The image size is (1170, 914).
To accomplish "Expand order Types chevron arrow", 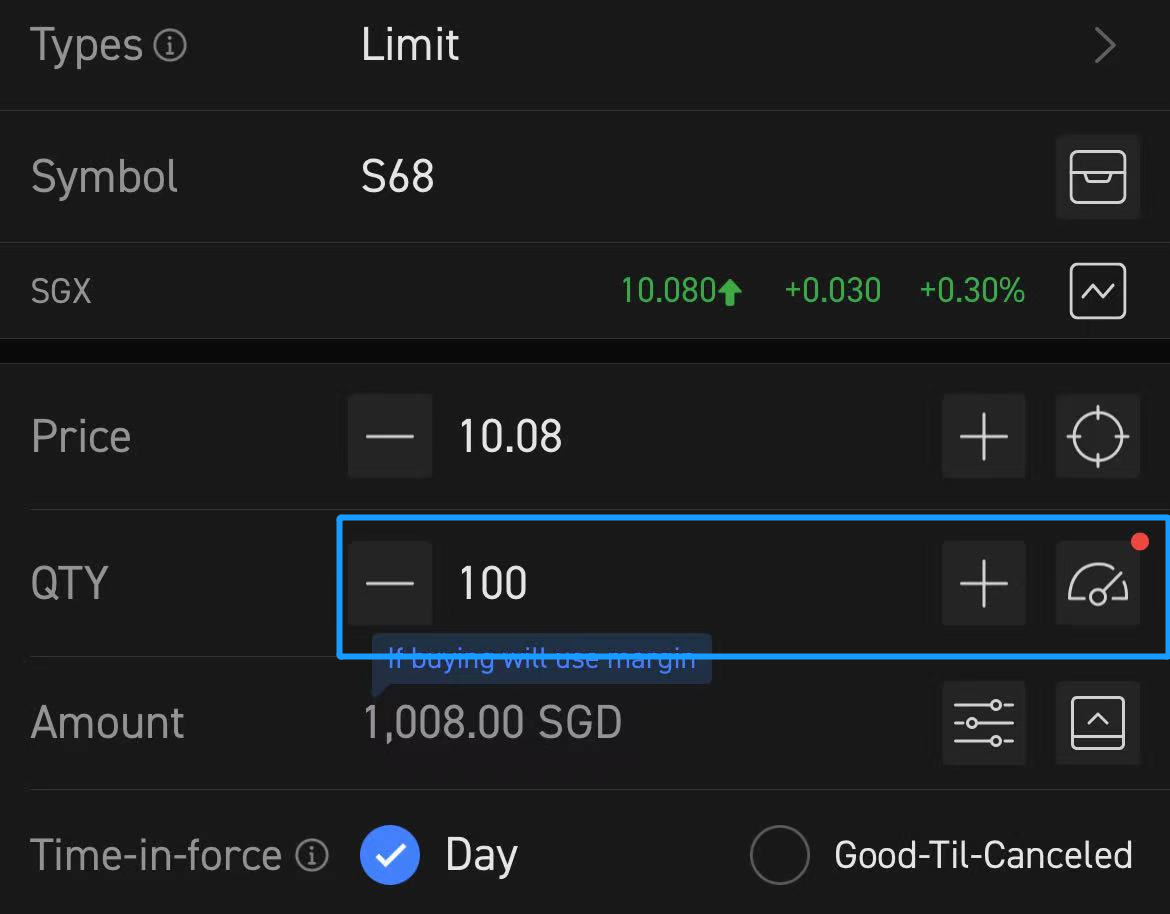I will 1104,46.
